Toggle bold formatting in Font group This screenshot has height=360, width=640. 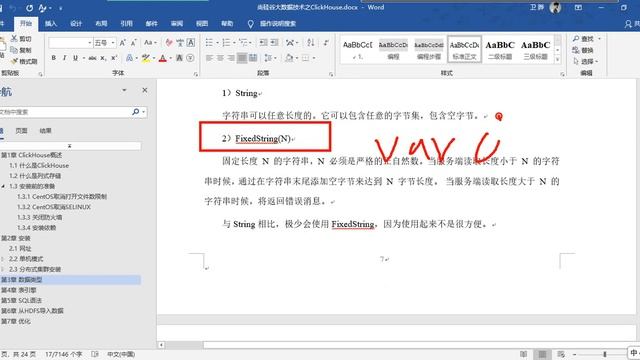(53, 58)
